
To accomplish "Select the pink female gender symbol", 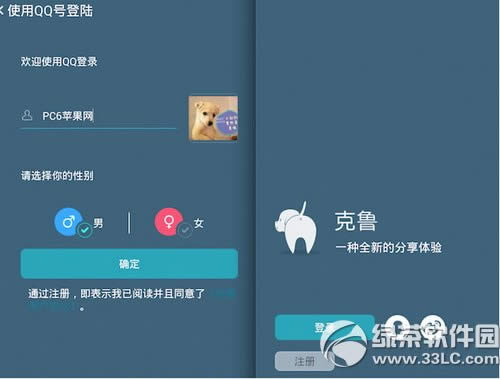I will 169,222.
